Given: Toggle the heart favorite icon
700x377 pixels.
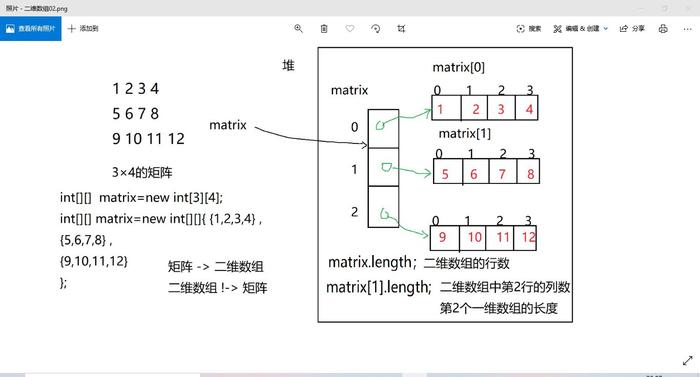Looking at the screenshot, I should [350, 29].
